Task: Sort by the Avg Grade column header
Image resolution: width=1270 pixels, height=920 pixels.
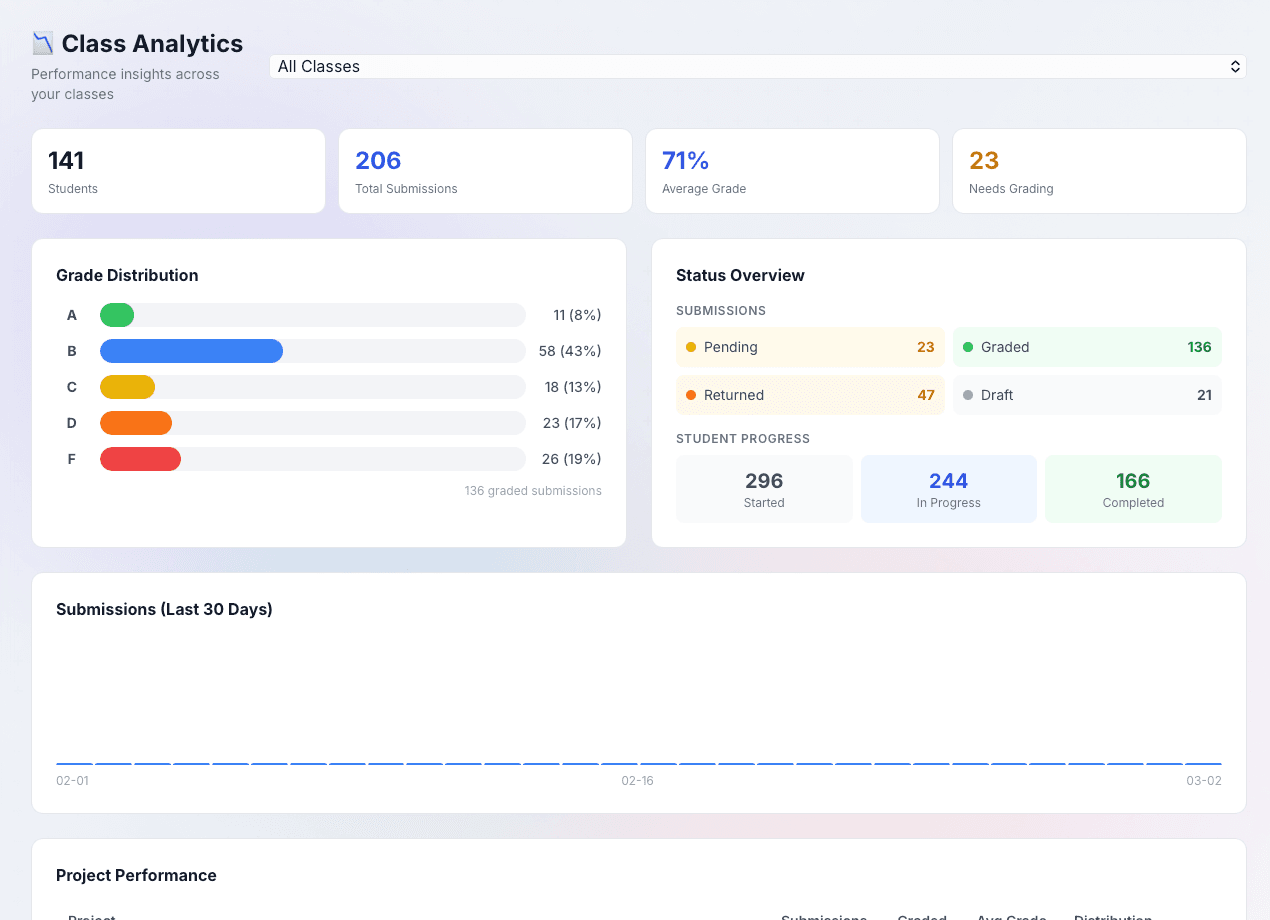Action: tap(1011, 917)
